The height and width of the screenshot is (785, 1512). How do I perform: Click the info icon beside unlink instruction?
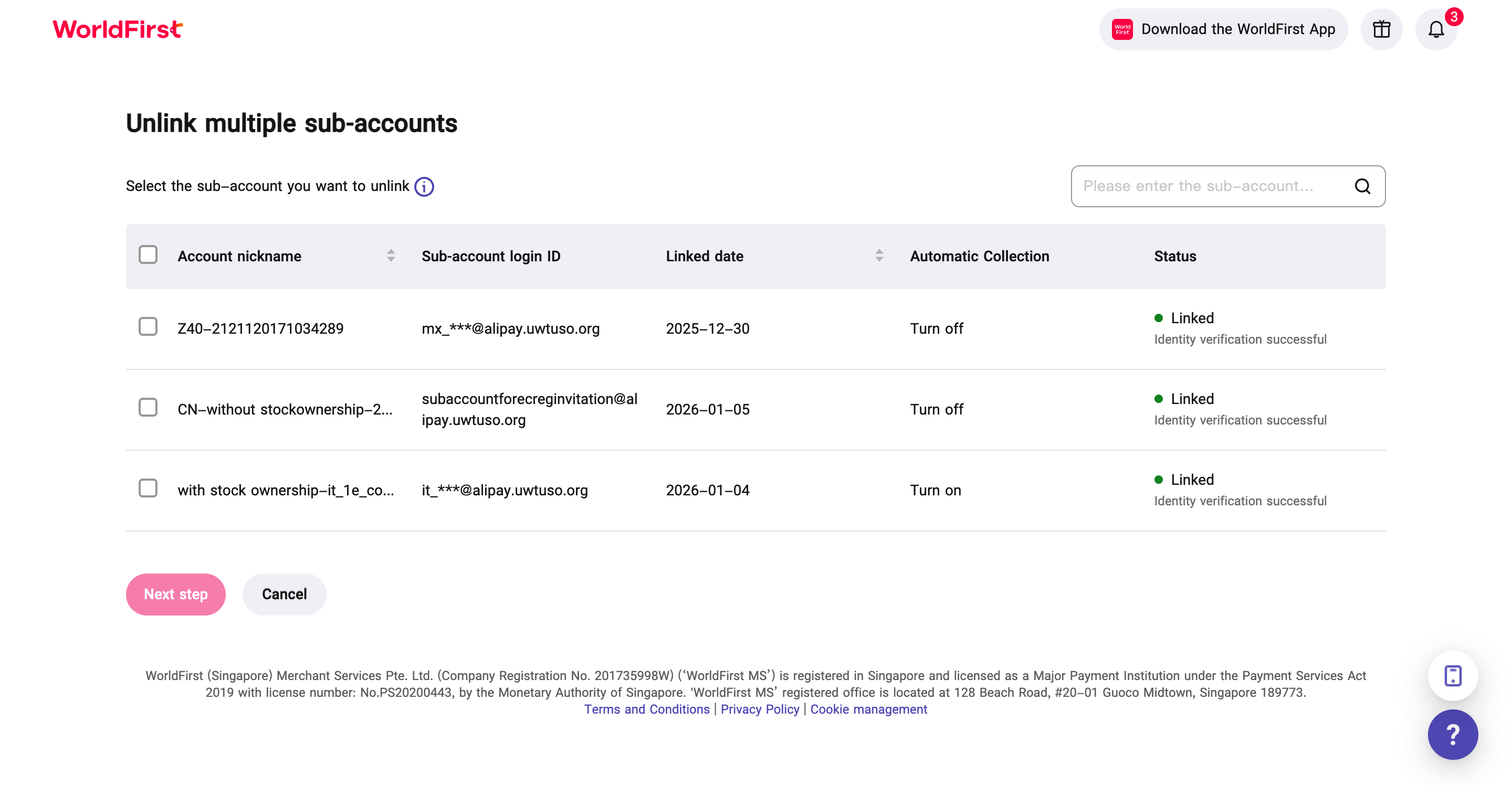point(424,187)
